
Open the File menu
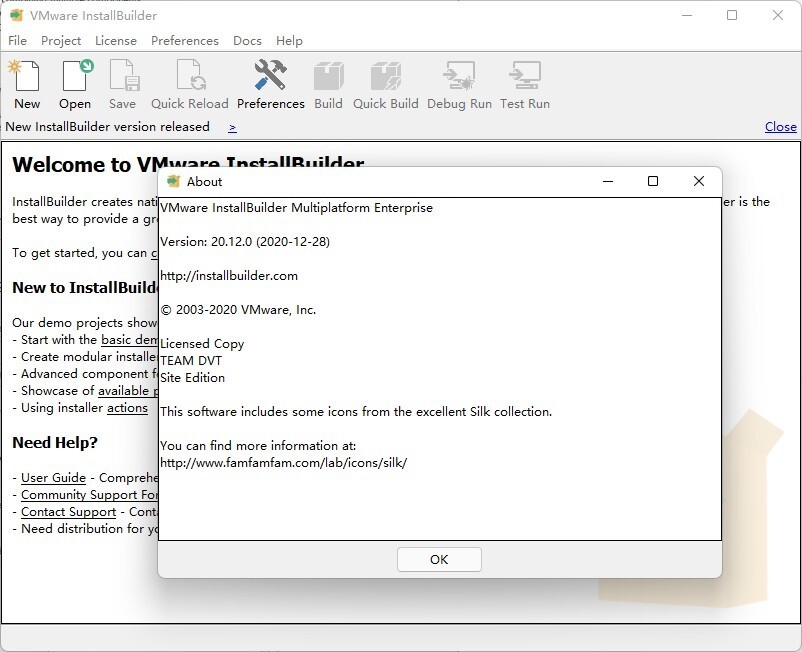click(17, 41)
